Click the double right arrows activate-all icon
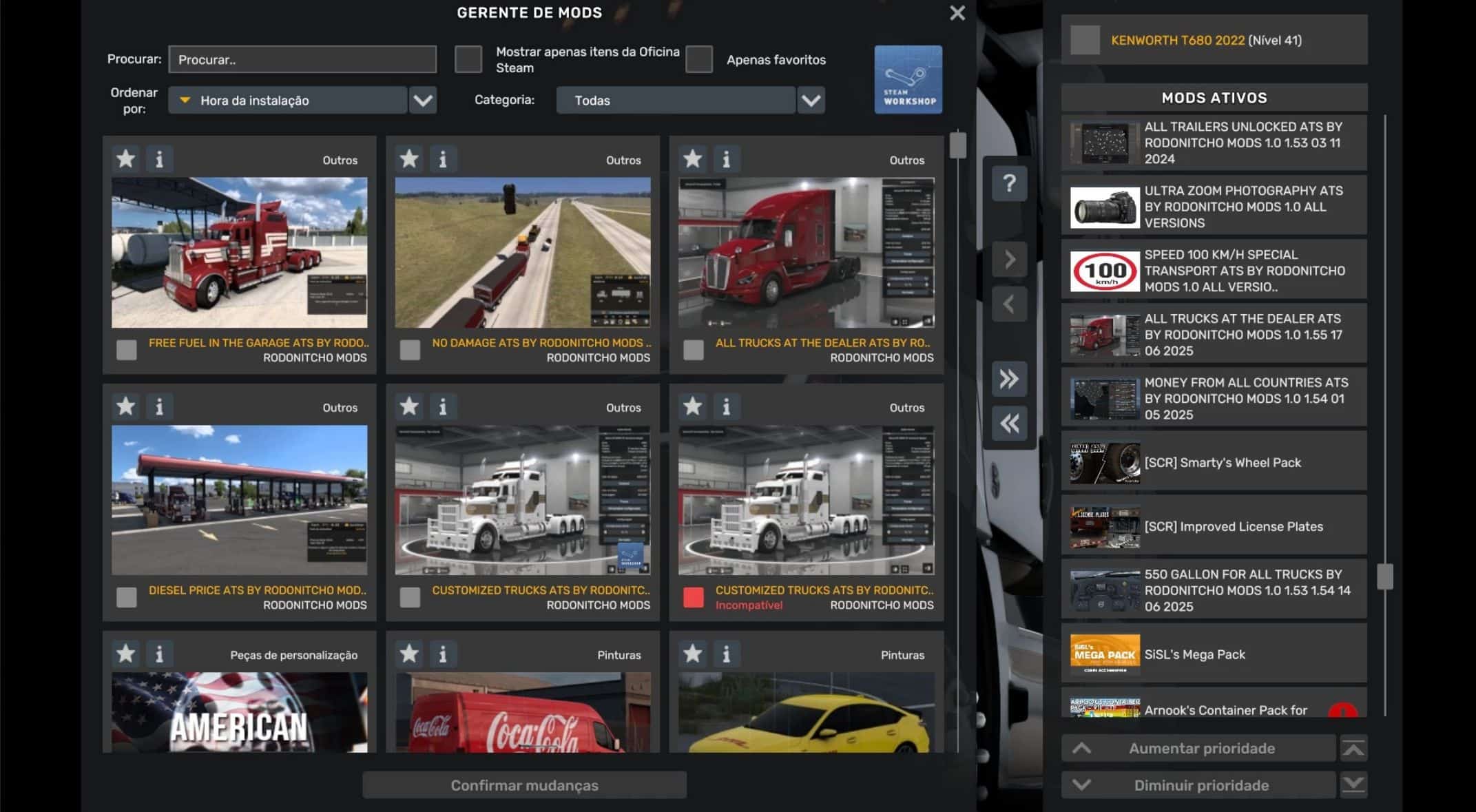This screenshot has width=1476, height=812. (x=1009, y=379)
